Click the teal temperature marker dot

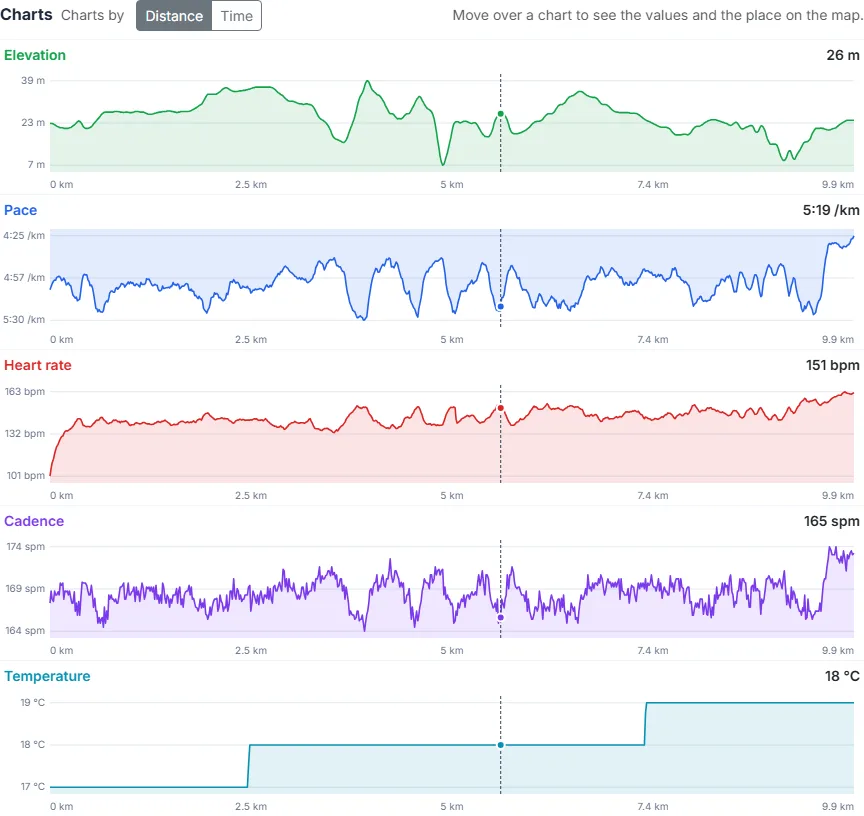point(500,745)
